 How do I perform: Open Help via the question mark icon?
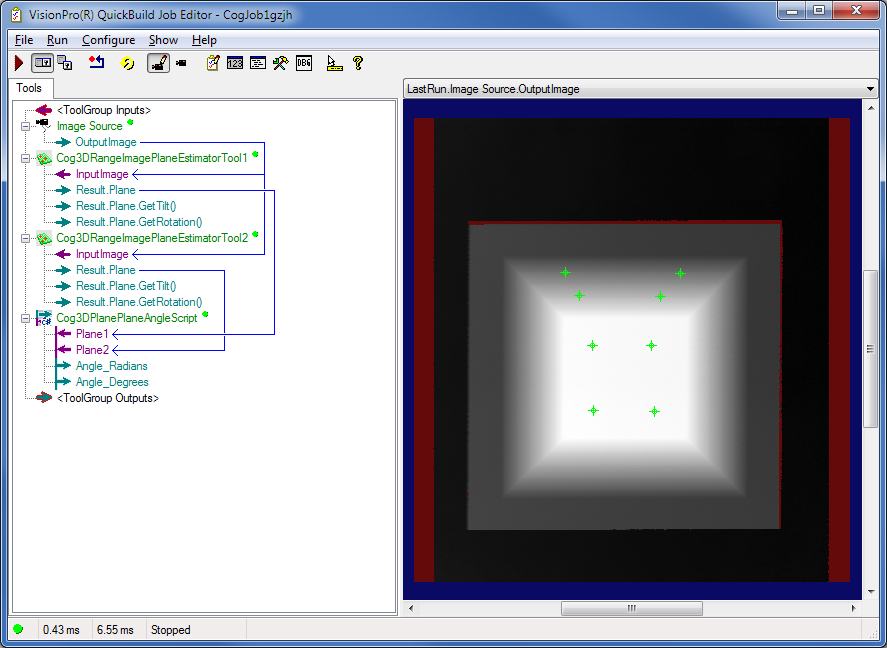click(356, 62)
